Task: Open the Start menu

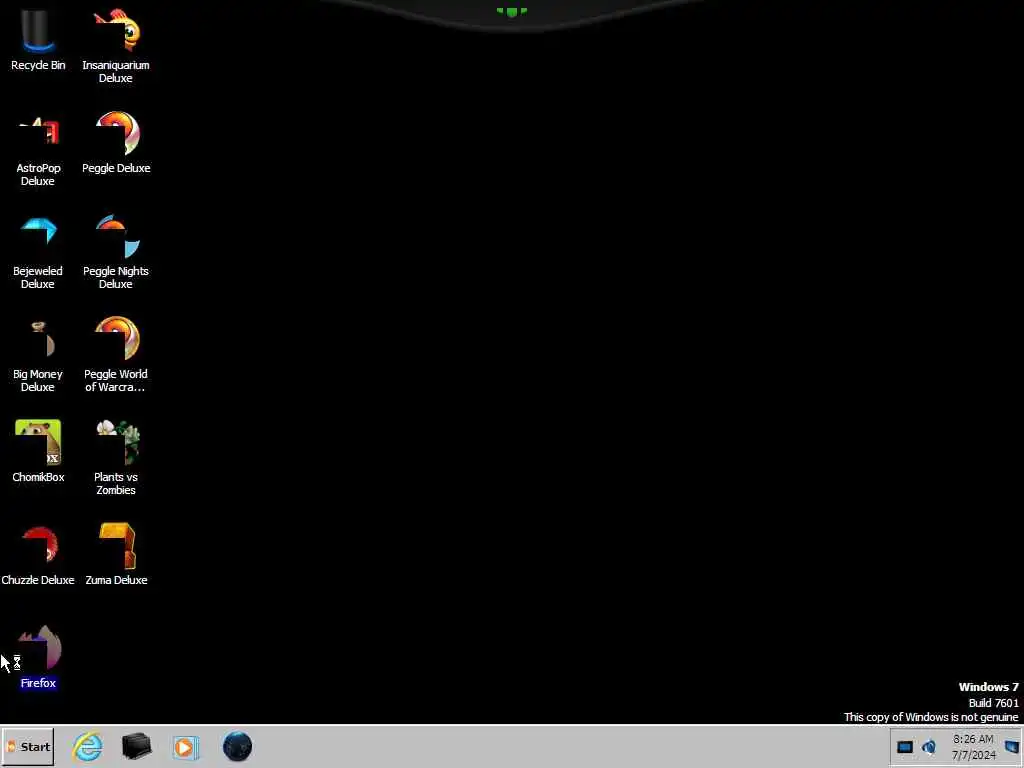Action: tap(27, 746)
